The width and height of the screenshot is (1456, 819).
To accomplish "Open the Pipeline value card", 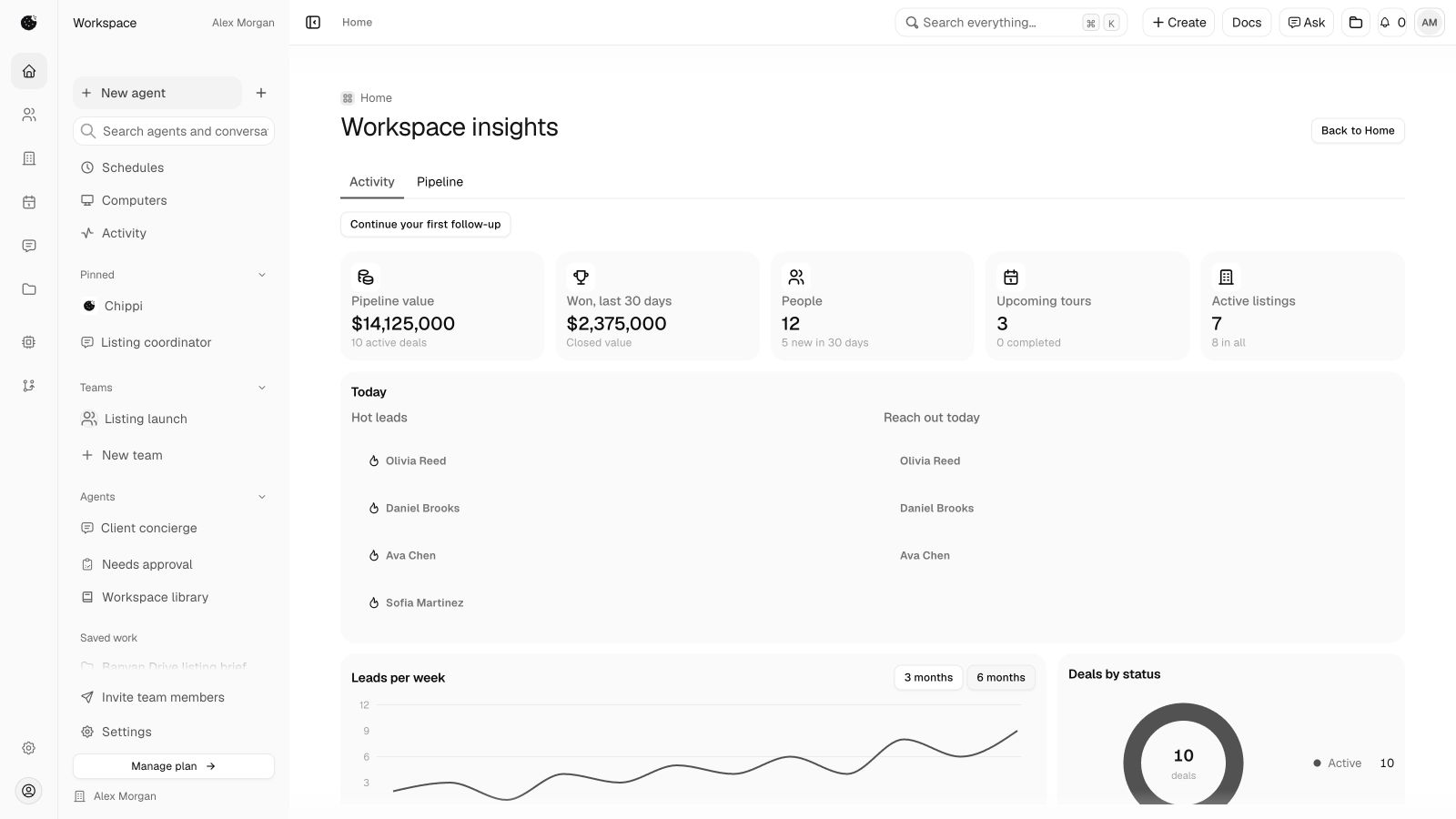I will (442, 306).
